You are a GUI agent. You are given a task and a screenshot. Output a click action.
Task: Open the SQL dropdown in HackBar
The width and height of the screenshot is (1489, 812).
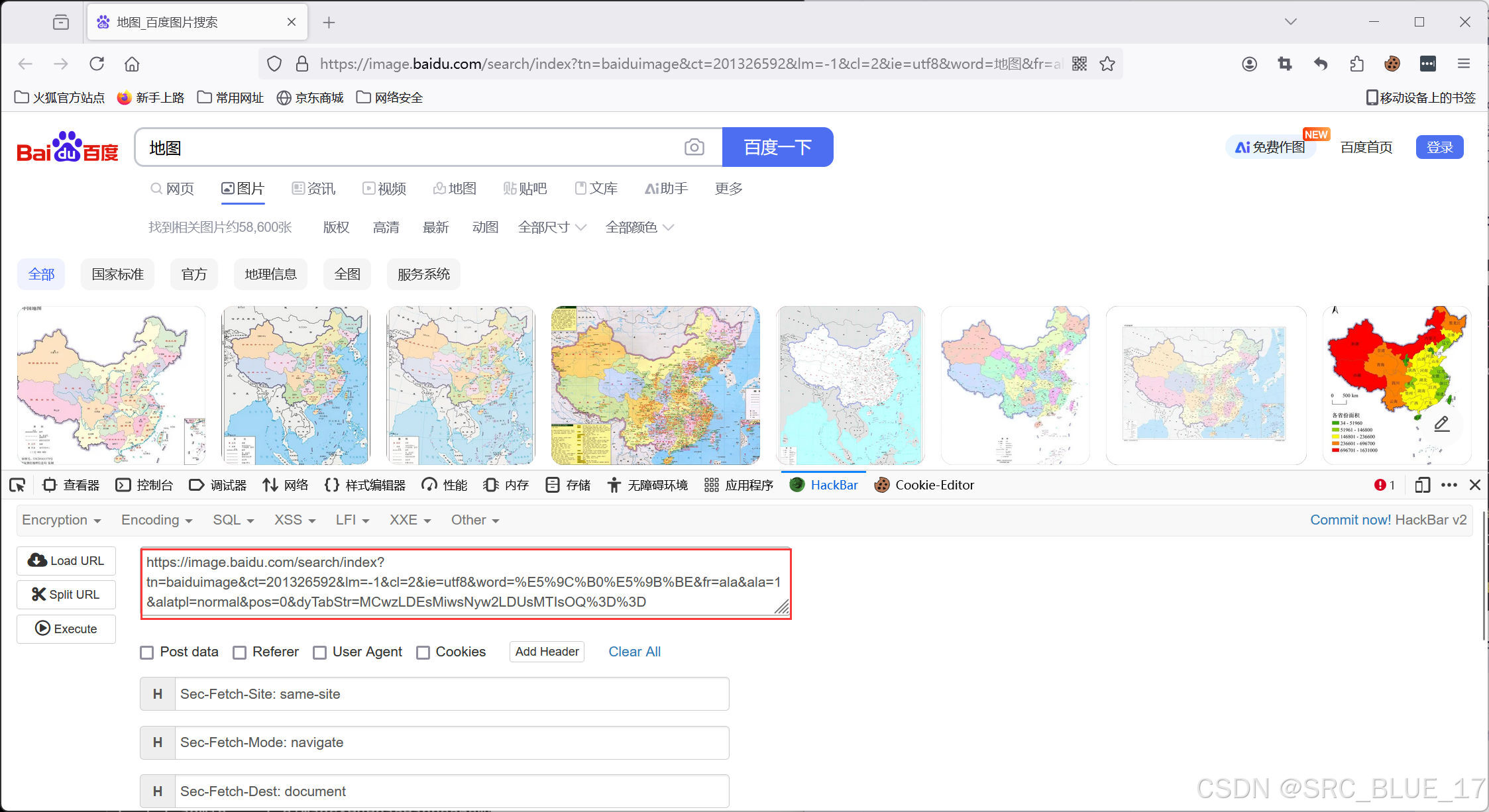[x=233, y=520]
